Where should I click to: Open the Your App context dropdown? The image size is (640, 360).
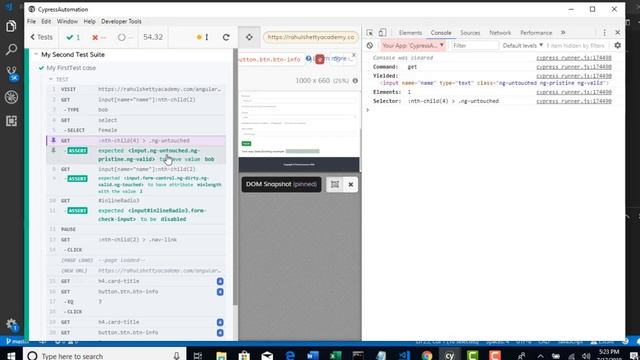point(412,45)
